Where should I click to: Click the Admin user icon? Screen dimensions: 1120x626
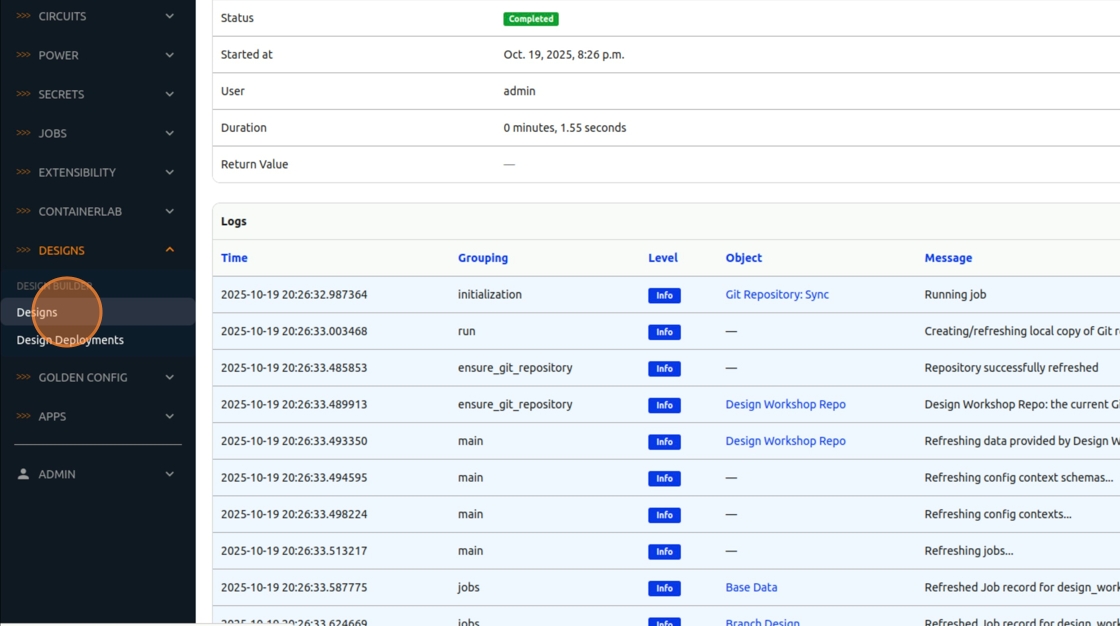[x=23, y=474]
